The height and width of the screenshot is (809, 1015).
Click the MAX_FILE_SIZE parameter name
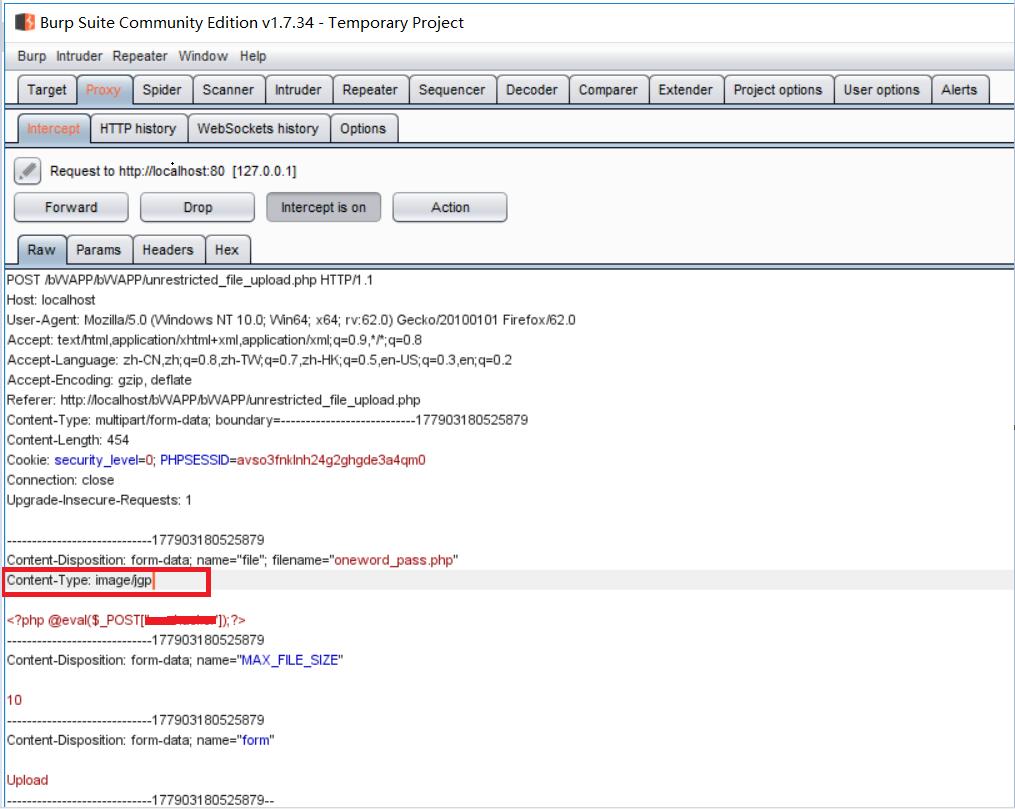pyautogui.click(x=289, y=661)
